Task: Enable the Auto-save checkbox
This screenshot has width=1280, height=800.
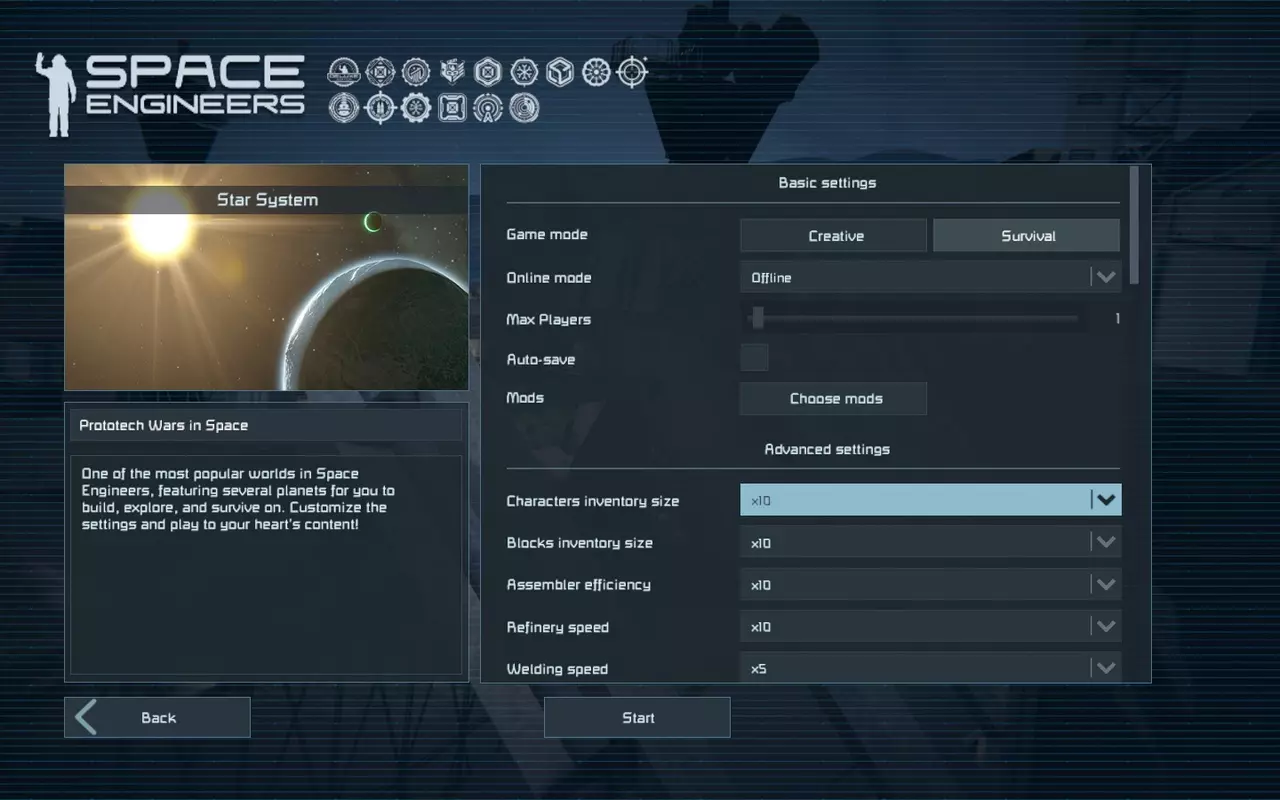Action: 754,358
